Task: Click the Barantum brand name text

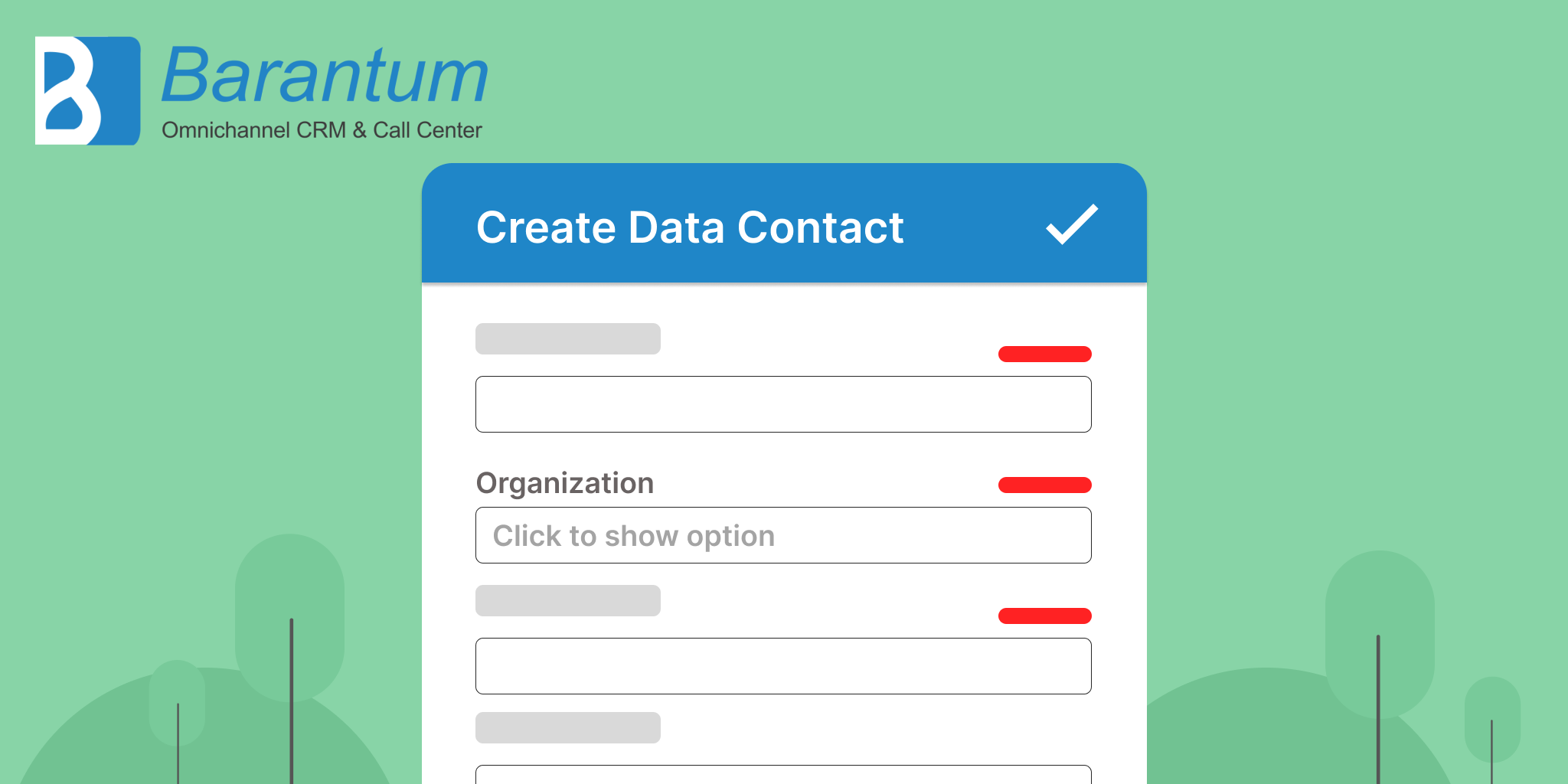Action: pos(325,75)
